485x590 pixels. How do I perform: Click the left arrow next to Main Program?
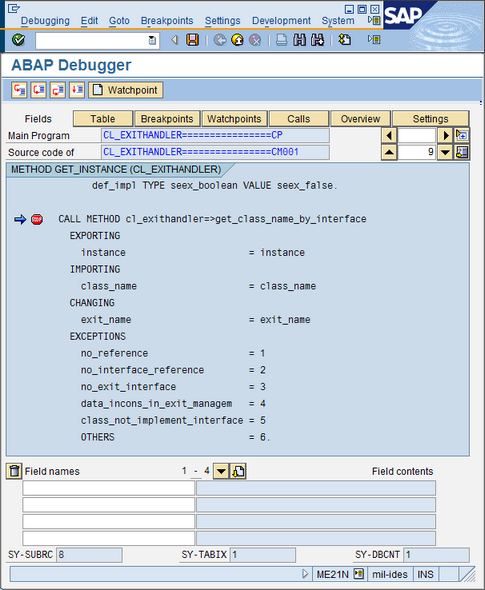click(389, 135)
